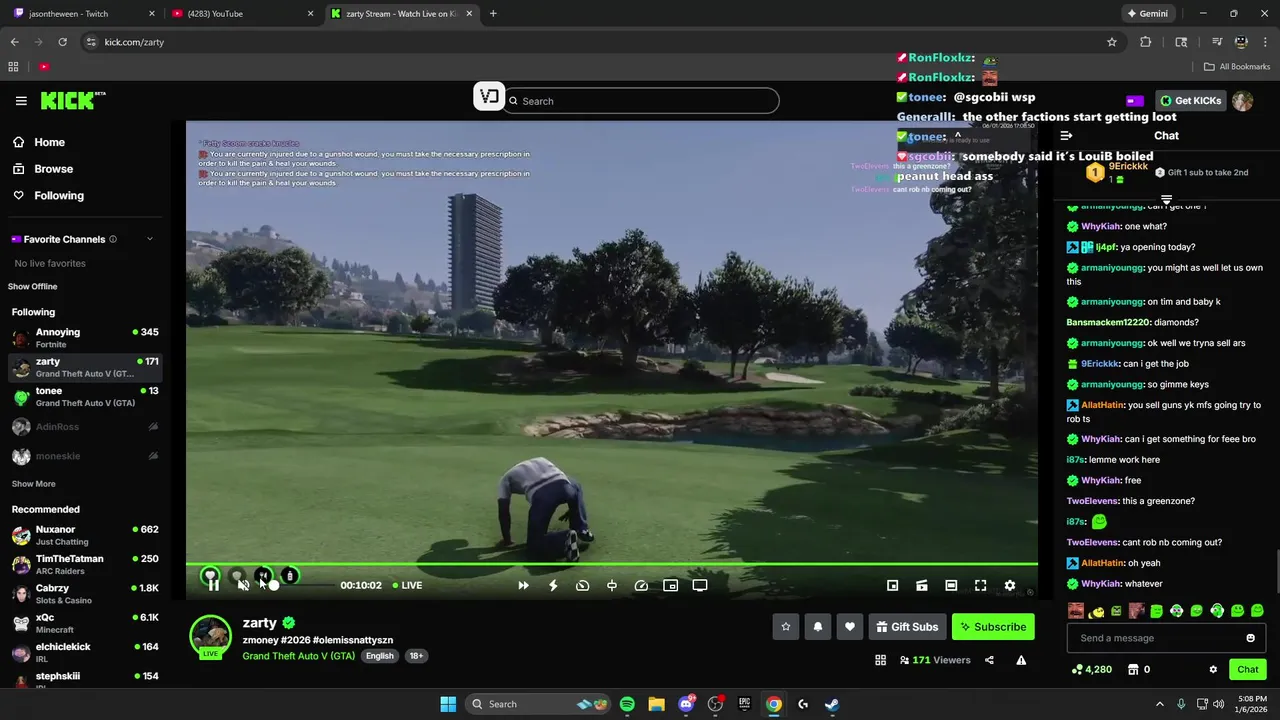Viewport: 1280px width, 720px height.
Task: Click the cast/layout icon beside mini player
Action: 922,585
